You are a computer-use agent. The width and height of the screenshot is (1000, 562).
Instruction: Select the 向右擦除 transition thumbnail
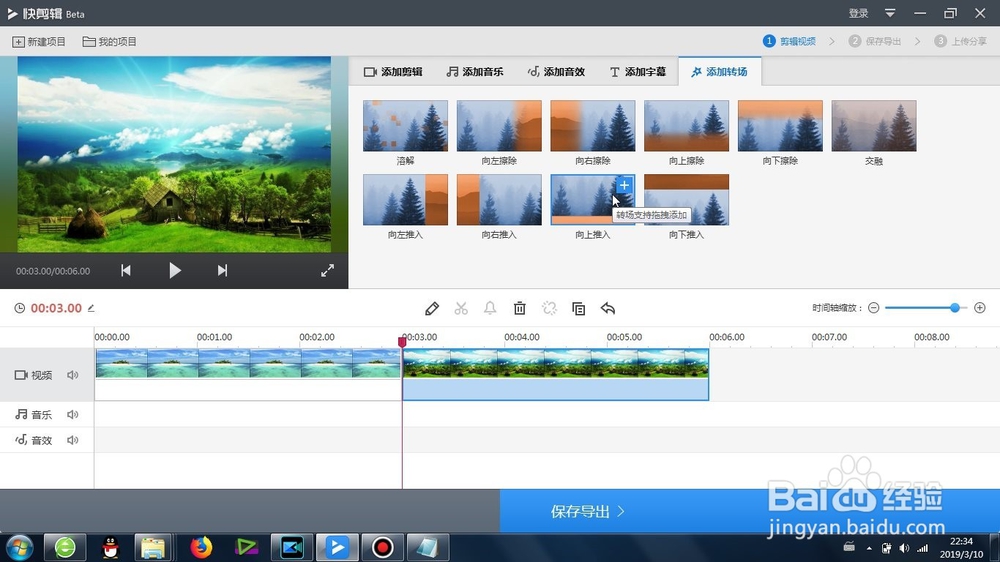(592, 126)
